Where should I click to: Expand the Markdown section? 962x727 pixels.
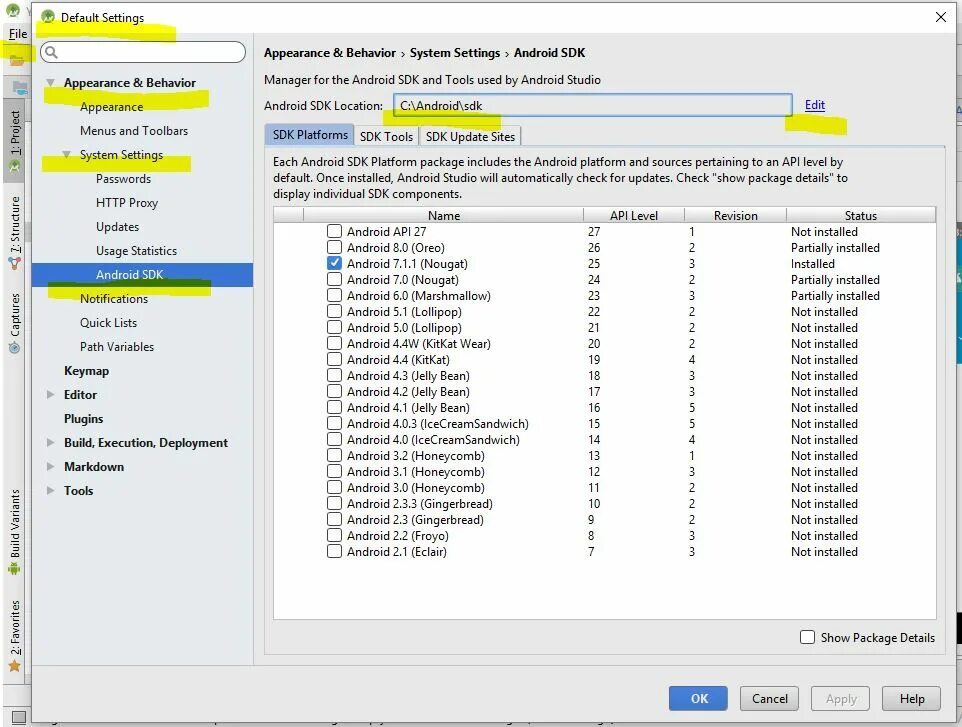51,466
